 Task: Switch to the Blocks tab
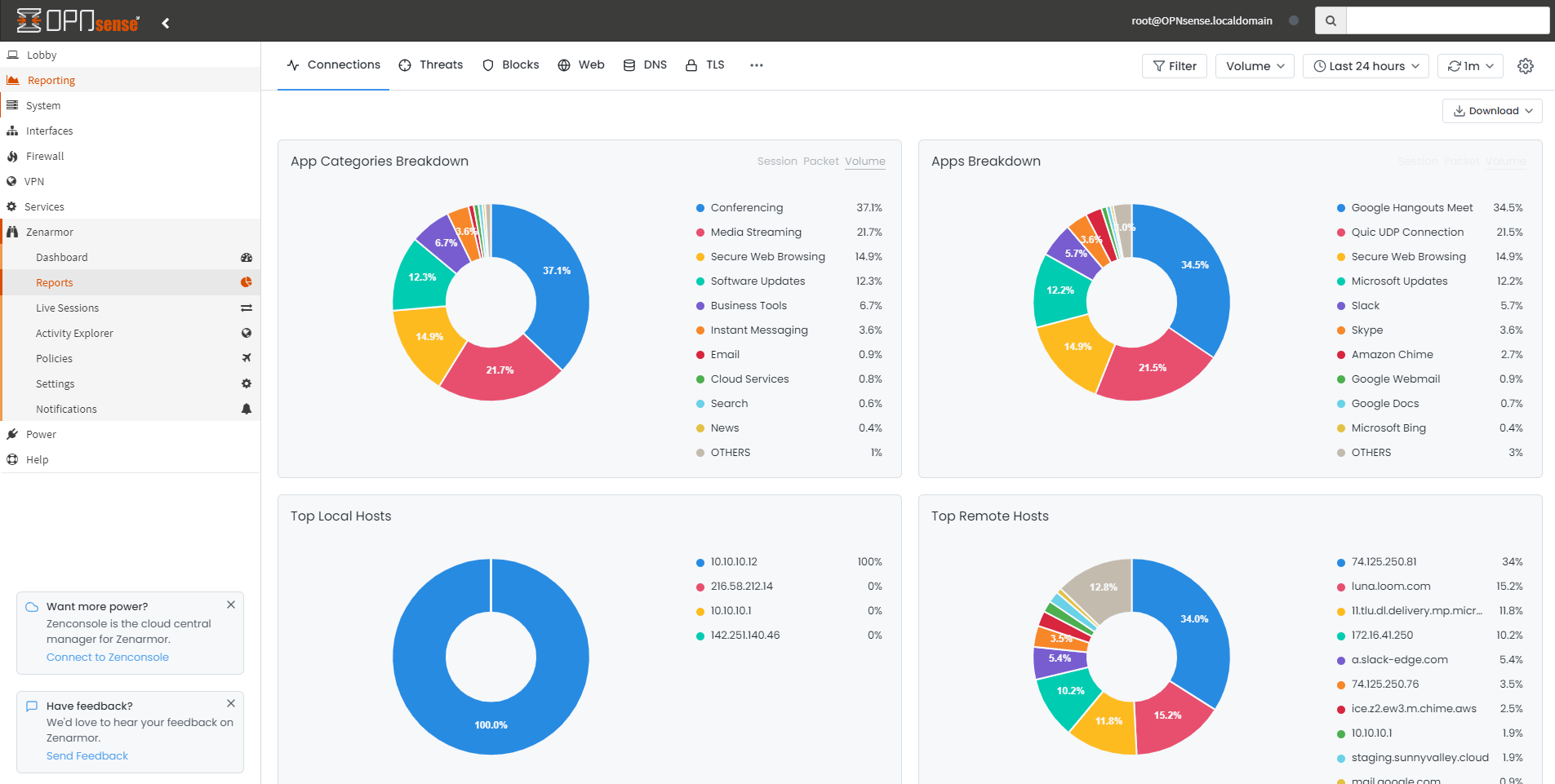click(510, 65)
